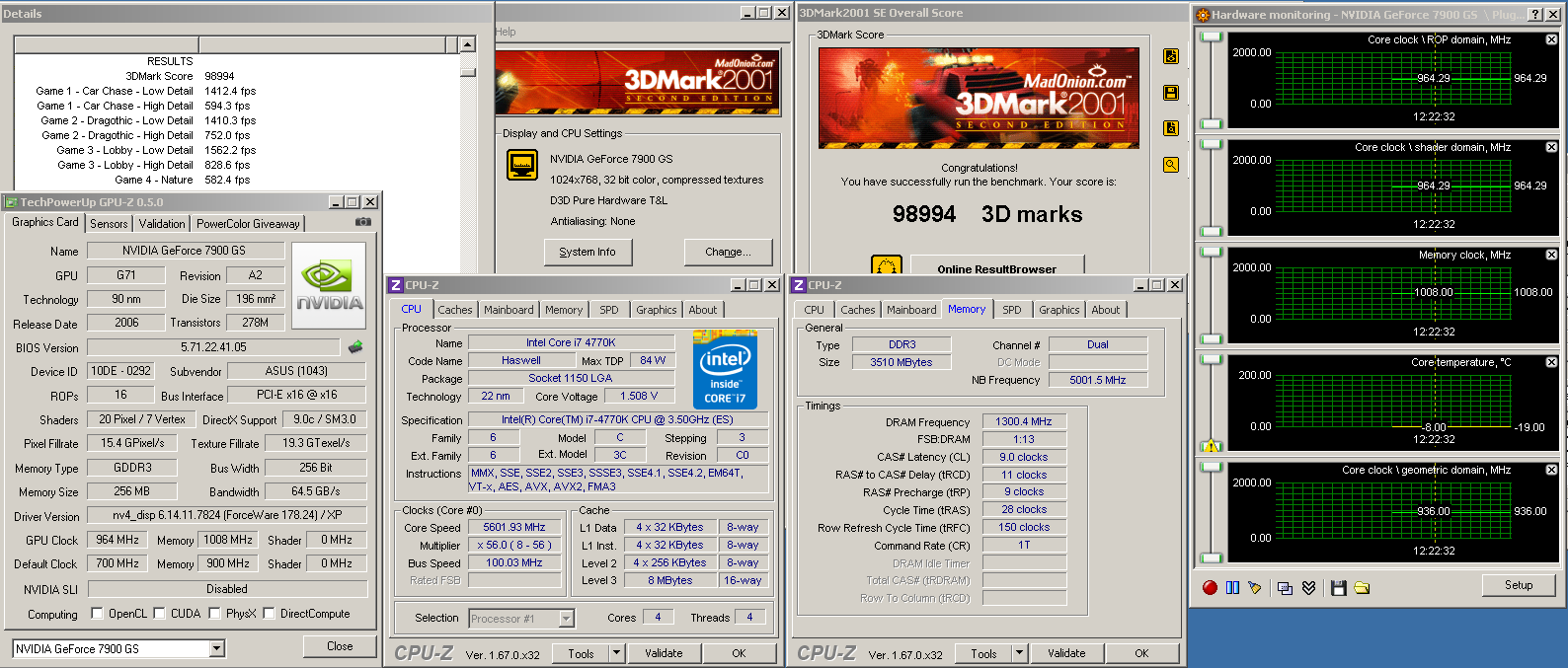Open the Help menu in 3DMark2001 window
The height and width of the screenshot is (668, 1568).
[x=506, y=32]
